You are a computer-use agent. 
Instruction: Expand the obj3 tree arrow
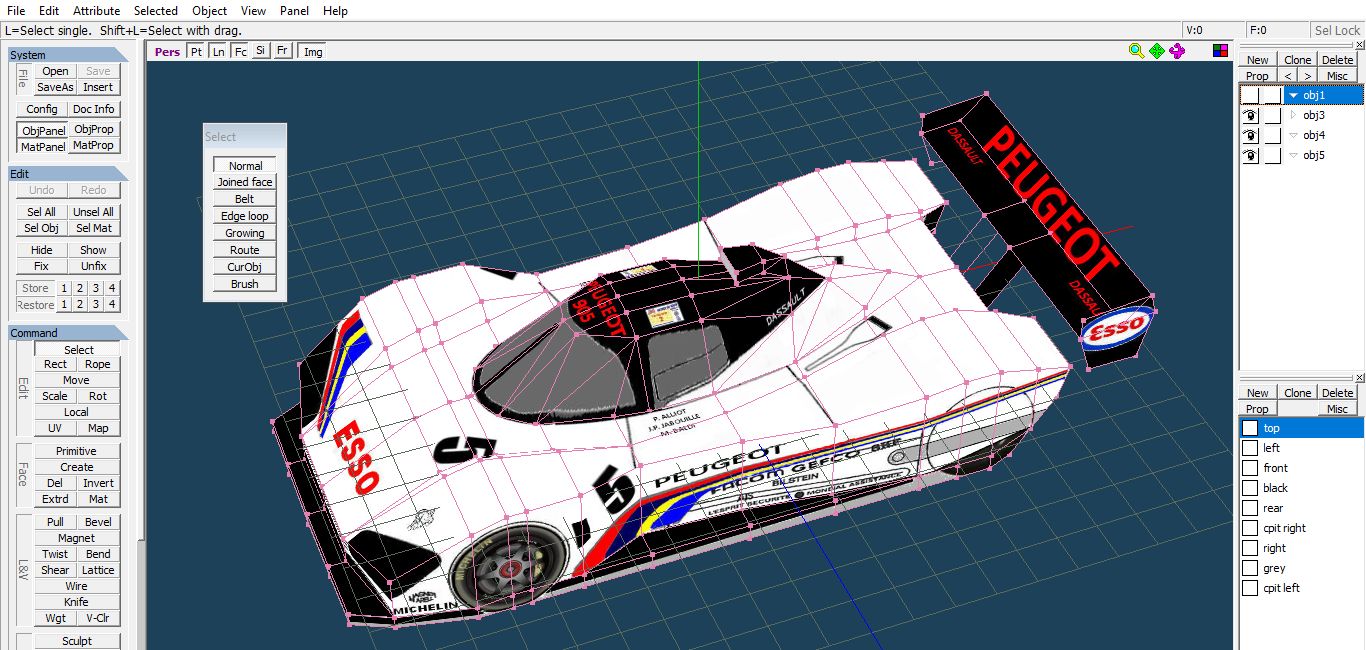pyautogui.click(x=1293, y=116)
